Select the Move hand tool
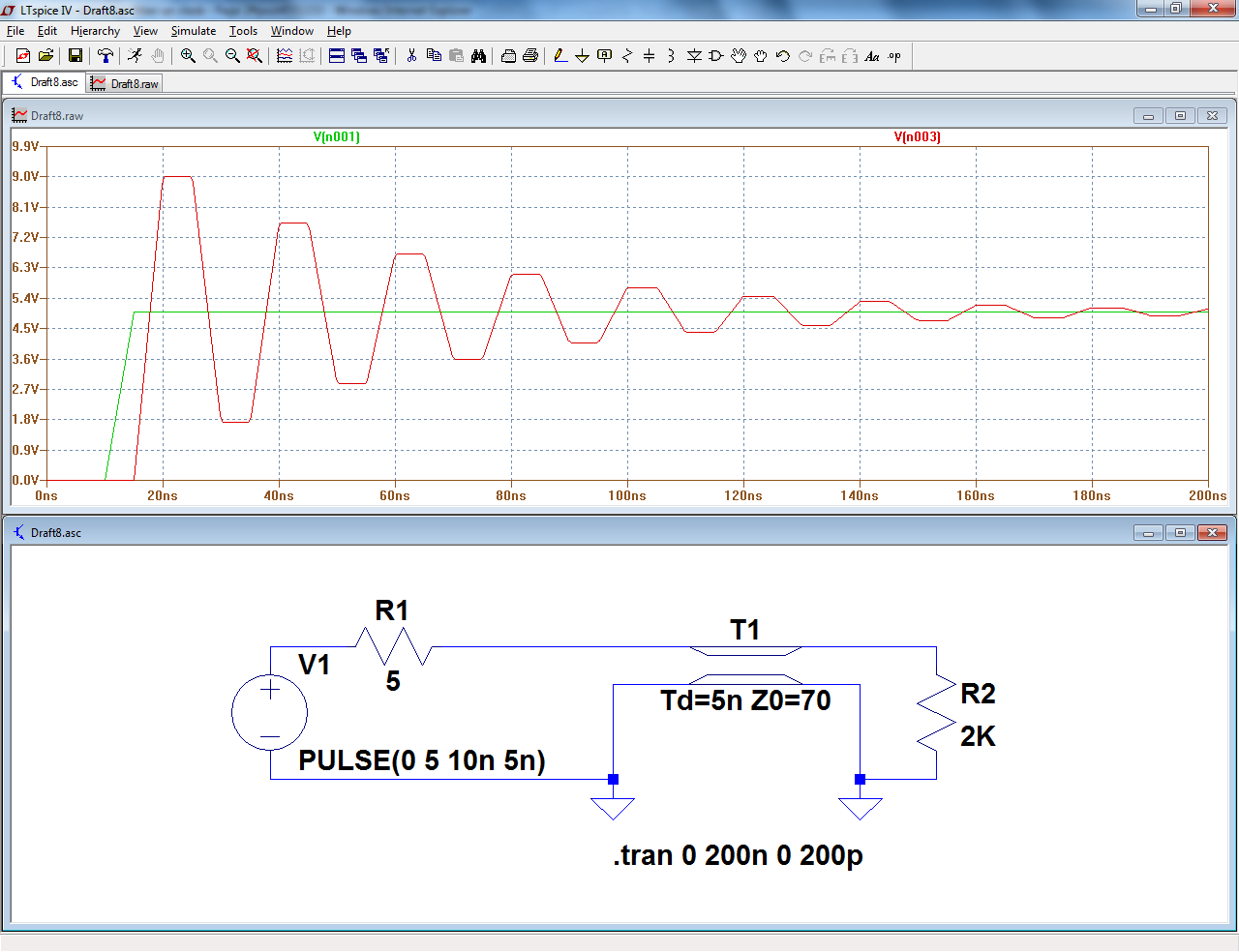This screenshot has height=952, width=1239. (739, 56)
